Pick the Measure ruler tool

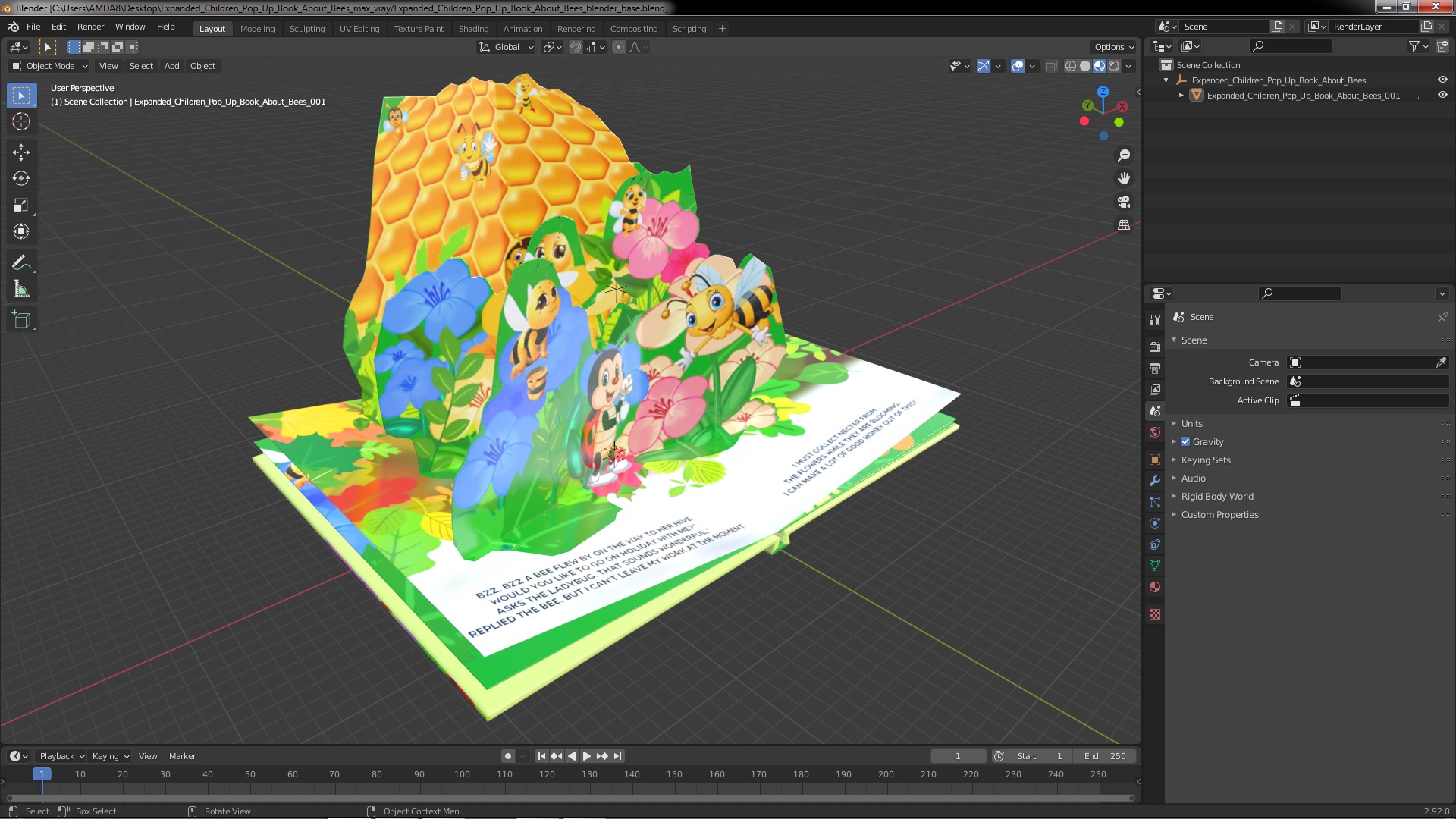click(x=21, y=289)
